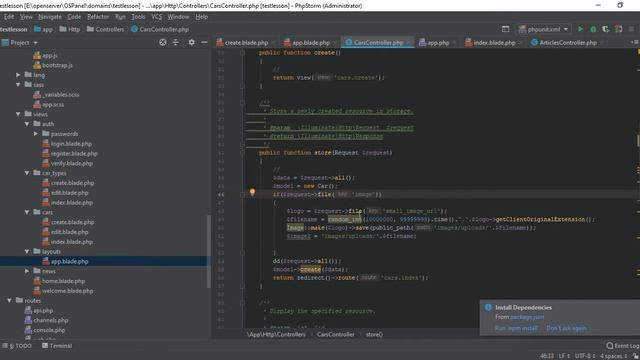Locate the open file with the Project panel target icon
Viewport: 640px width, 360px height.
pos(162,42)
